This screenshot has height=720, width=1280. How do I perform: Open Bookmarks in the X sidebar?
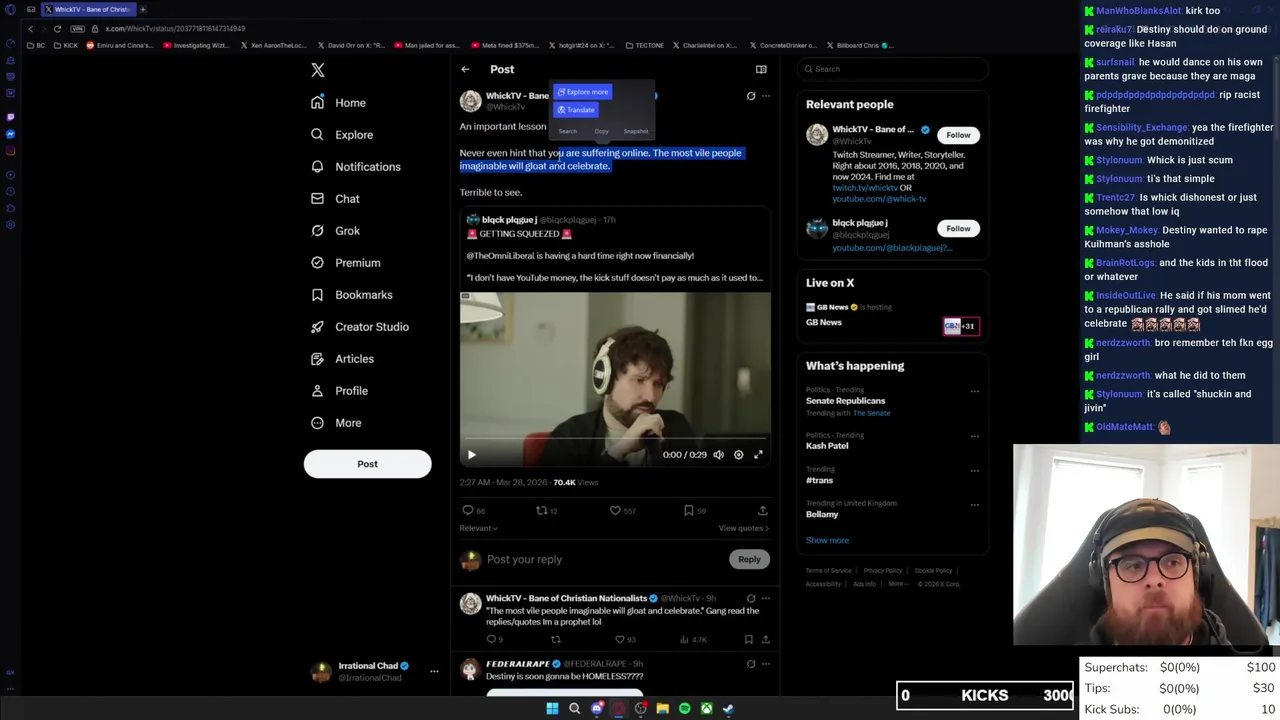(x=351, y=295)
